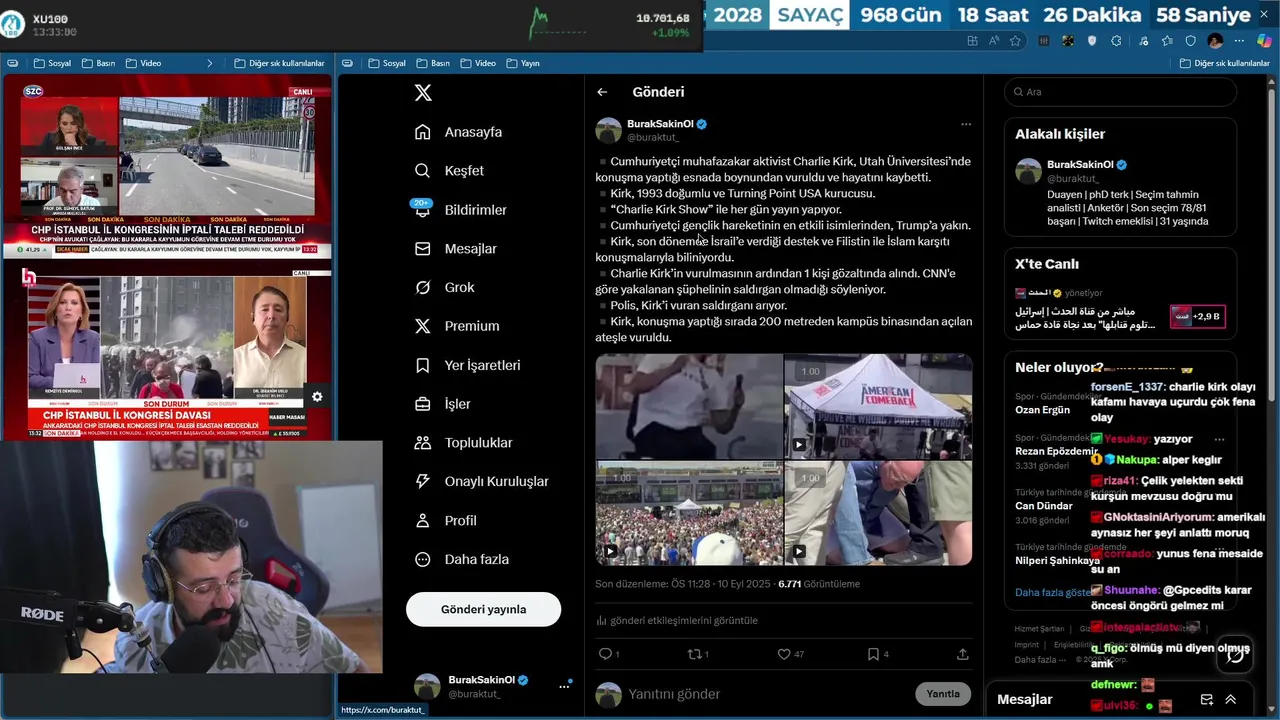The image size is (1280, 720).
Task: Open Basın bookmarks folder in left window
Action: 98,63
